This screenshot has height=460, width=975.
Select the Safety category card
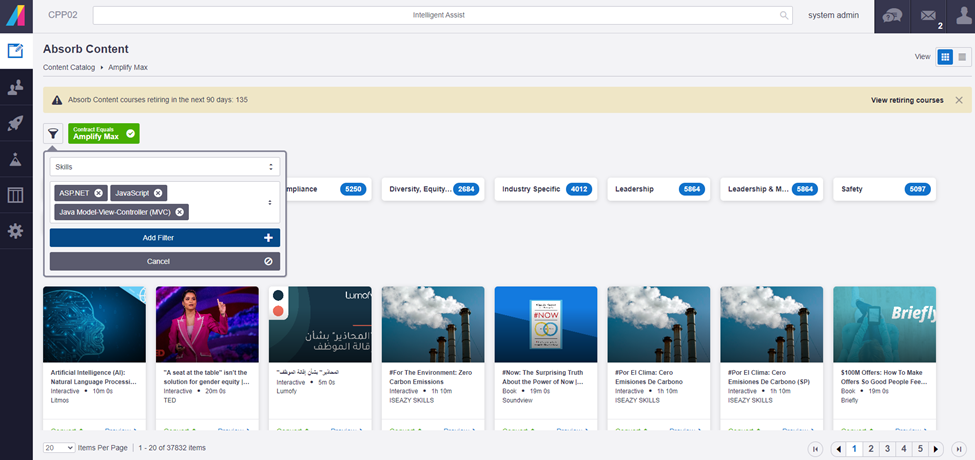click(885, 189)
